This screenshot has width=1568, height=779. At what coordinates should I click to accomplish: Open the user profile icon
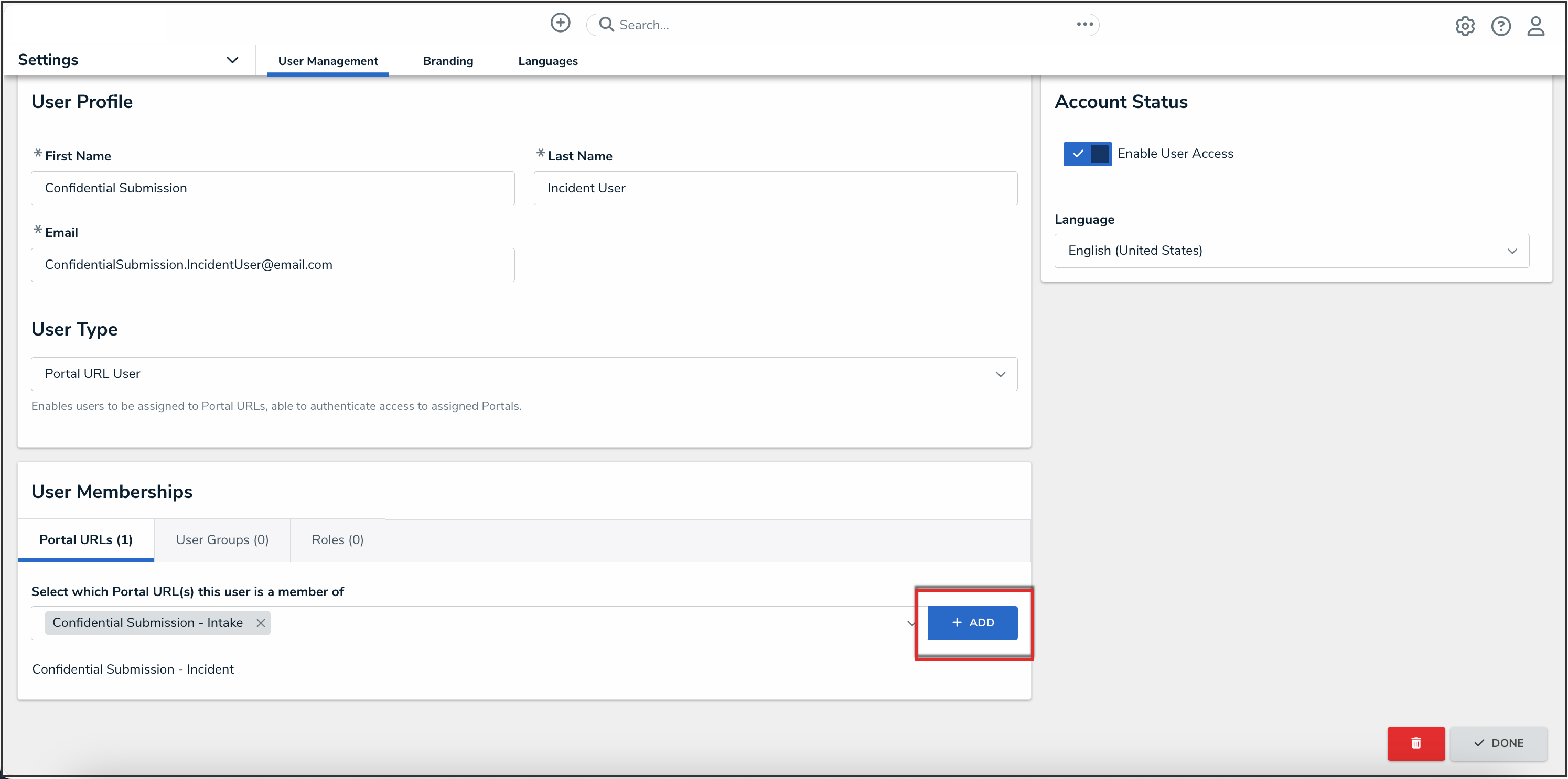[1535, 26]
